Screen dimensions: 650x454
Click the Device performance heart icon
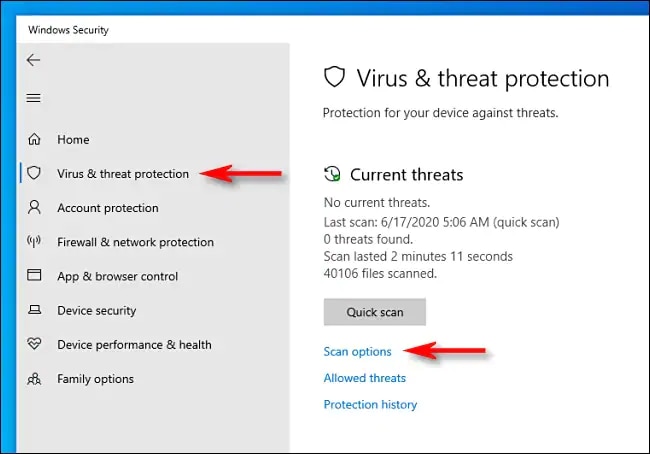[35, 345]
